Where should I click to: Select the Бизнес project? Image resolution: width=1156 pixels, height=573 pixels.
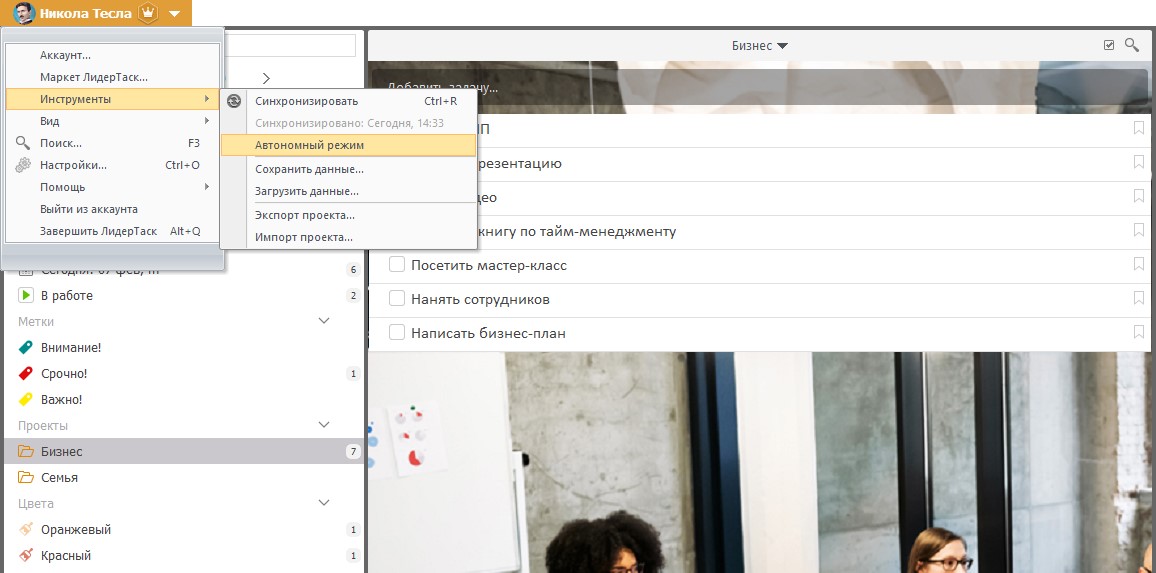[183, 451]
